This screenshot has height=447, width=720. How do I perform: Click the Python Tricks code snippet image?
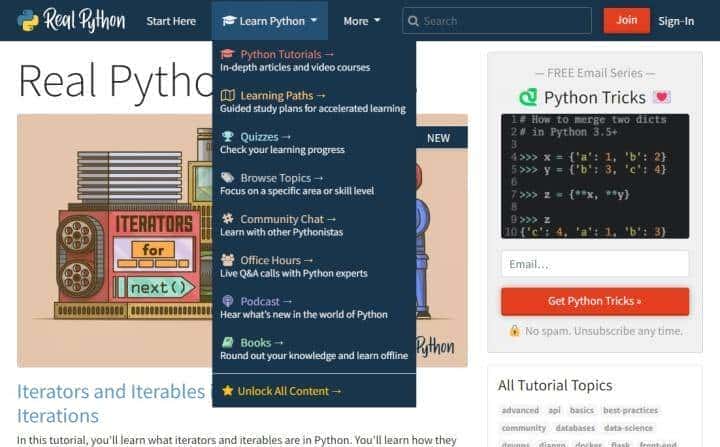(x=595, y=176)
